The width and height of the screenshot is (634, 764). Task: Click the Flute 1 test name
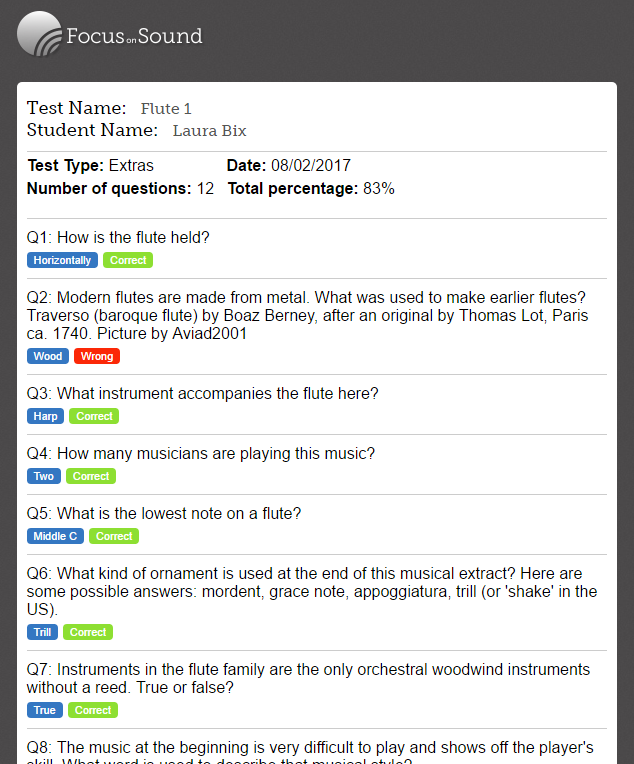pyautogui.click(x=166, y=109)
